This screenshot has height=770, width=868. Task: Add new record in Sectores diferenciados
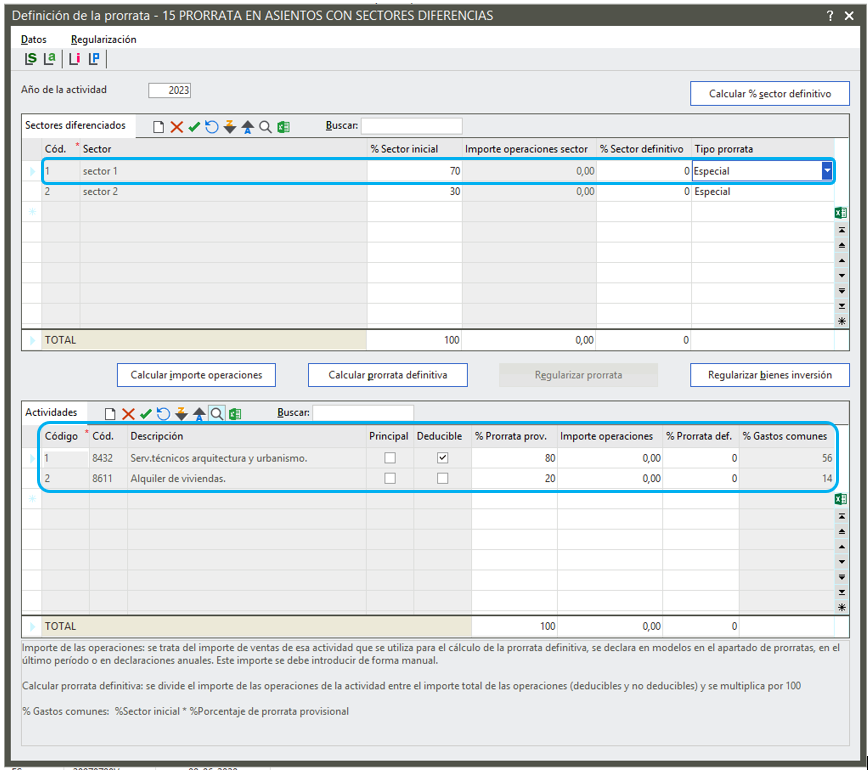(x=158, y=127)
